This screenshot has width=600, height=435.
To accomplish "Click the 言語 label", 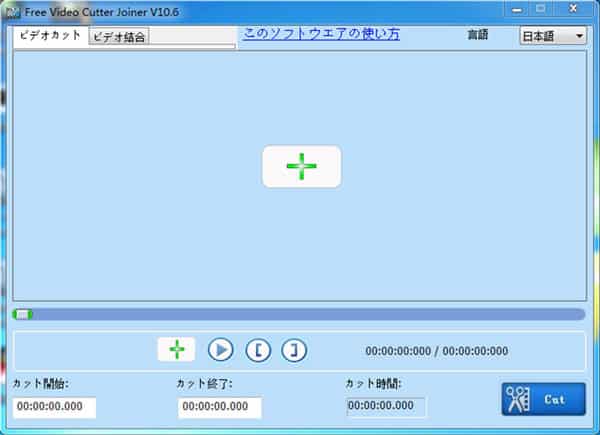I will point(478,35).
